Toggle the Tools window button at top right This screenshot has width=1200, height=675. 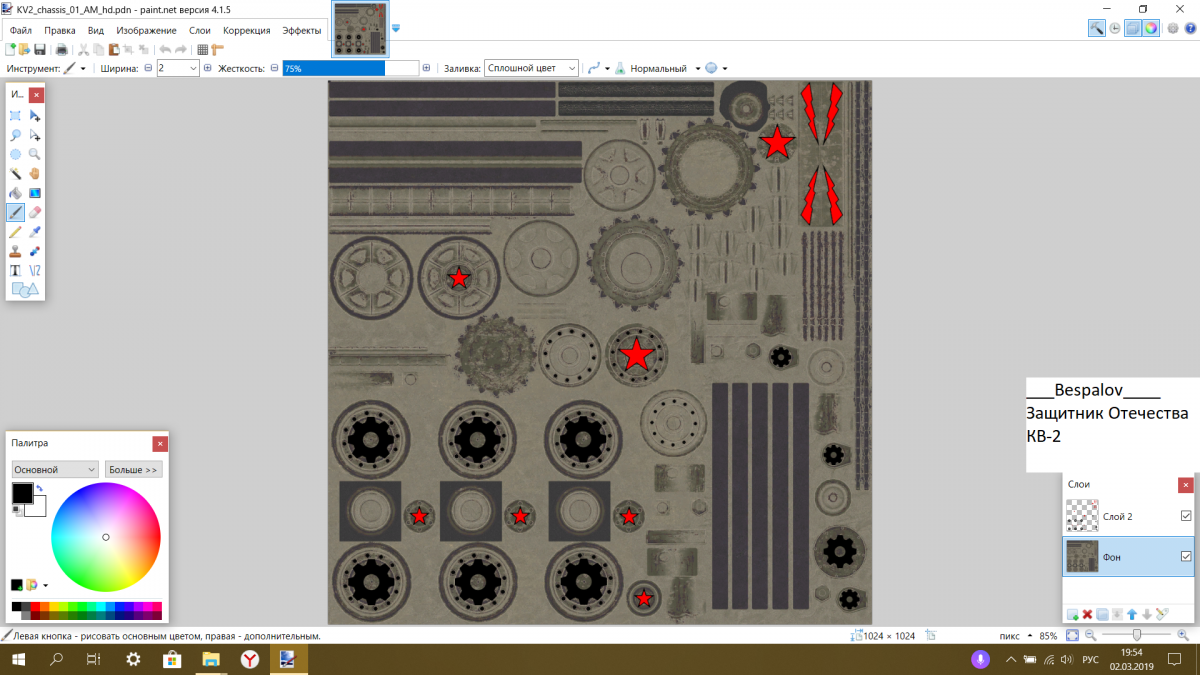(1097, 28)
